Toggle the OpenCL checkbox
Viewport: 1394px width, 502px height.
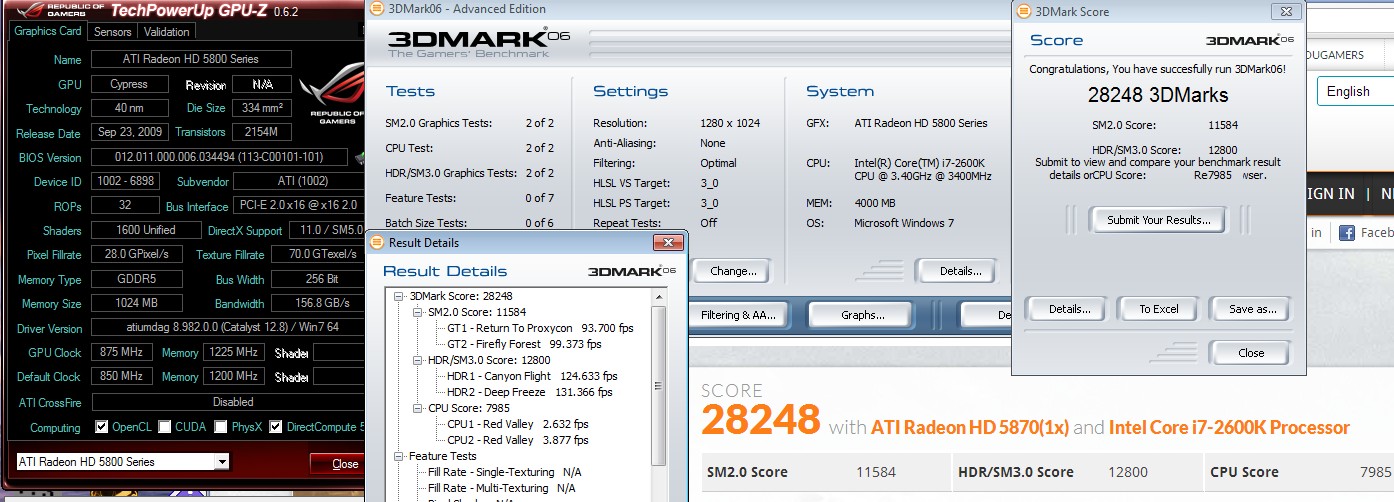tap(102, 427)
